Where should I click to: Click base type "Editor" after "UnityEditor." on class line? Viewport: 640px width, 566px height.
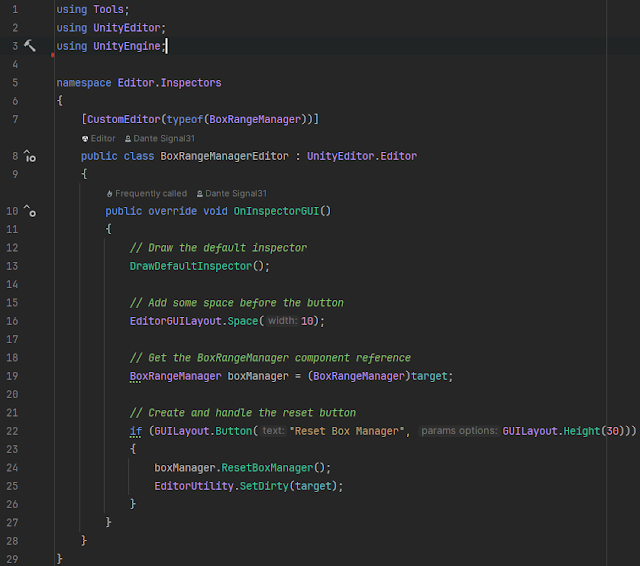pyautogui.click(x=398, y=156)
